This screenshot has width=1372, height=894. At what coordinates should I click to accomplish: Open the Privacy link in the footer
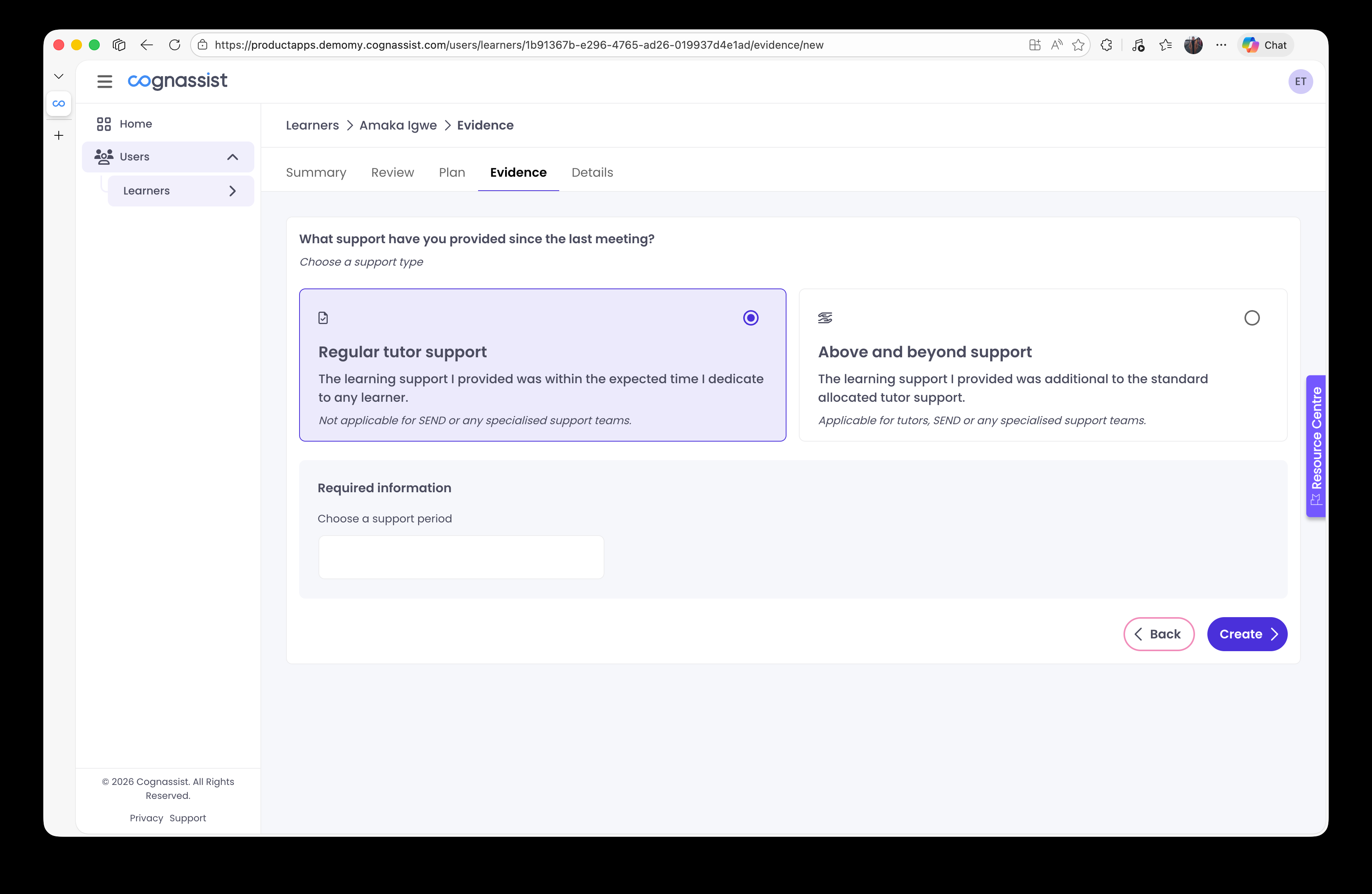(x=146, y=818)
